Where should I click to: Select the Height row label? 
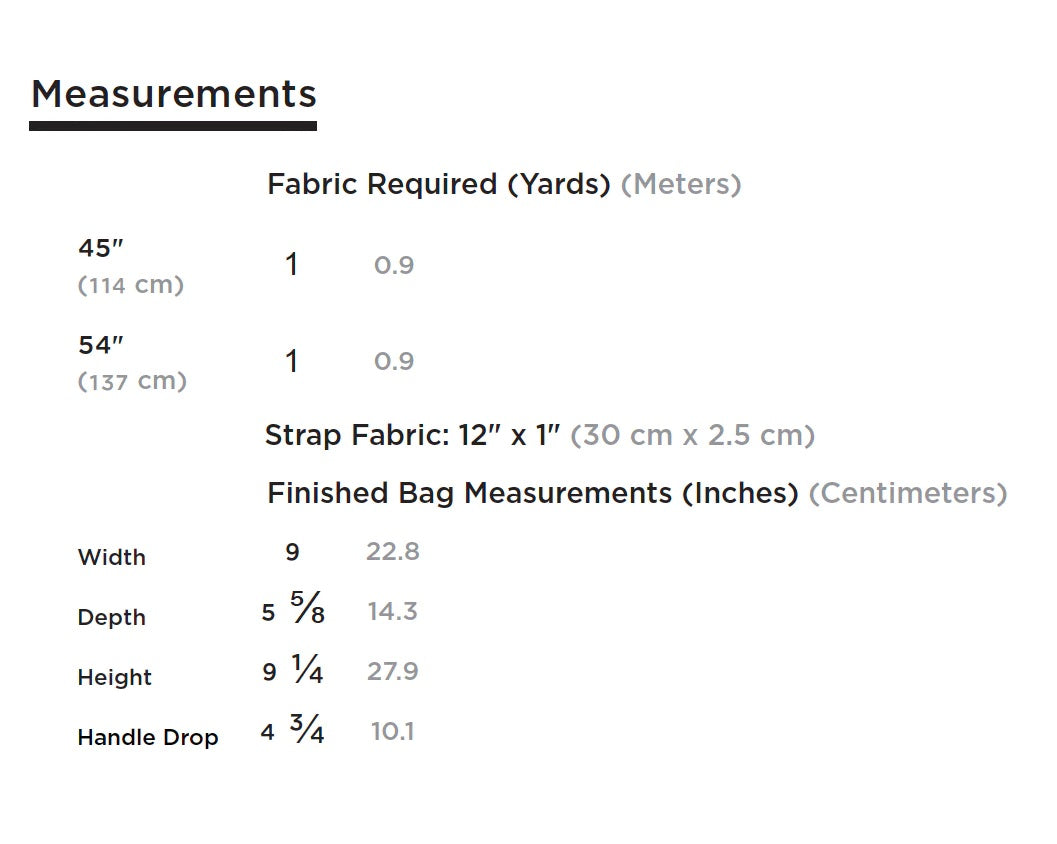click(x=114, y=677)
